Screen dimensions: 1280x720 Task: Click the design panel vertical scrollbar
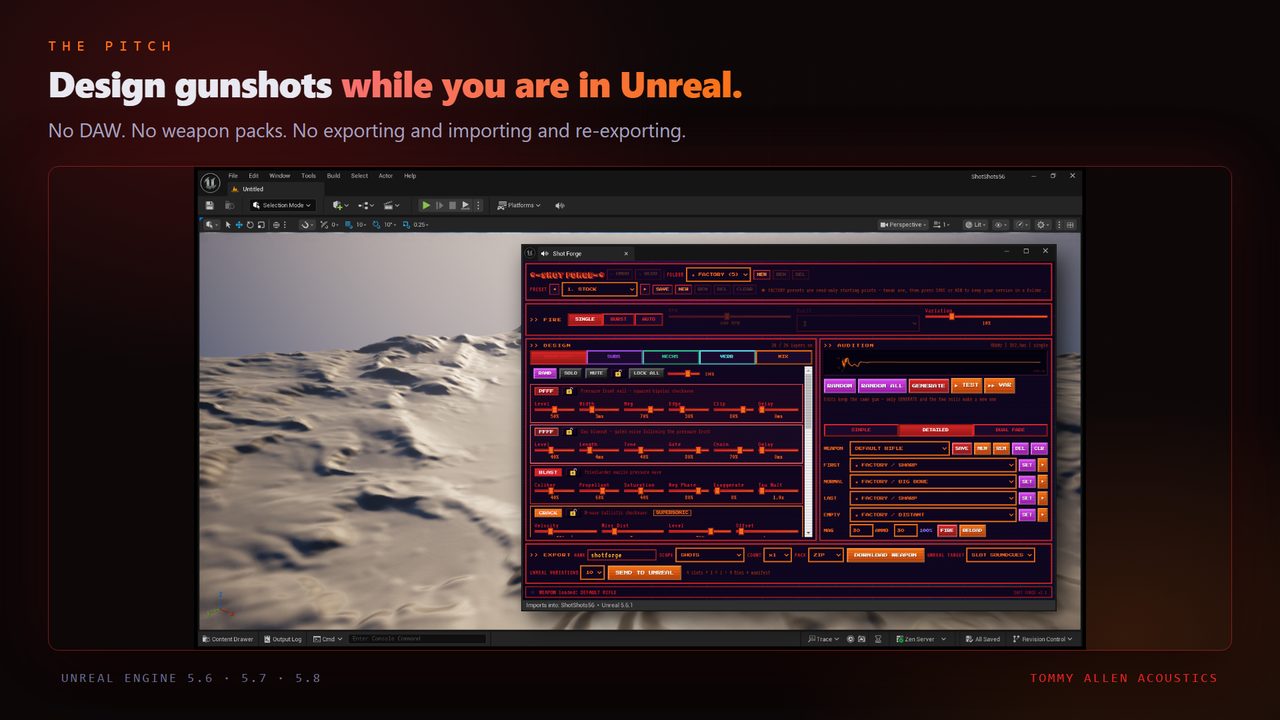(808, 450)
